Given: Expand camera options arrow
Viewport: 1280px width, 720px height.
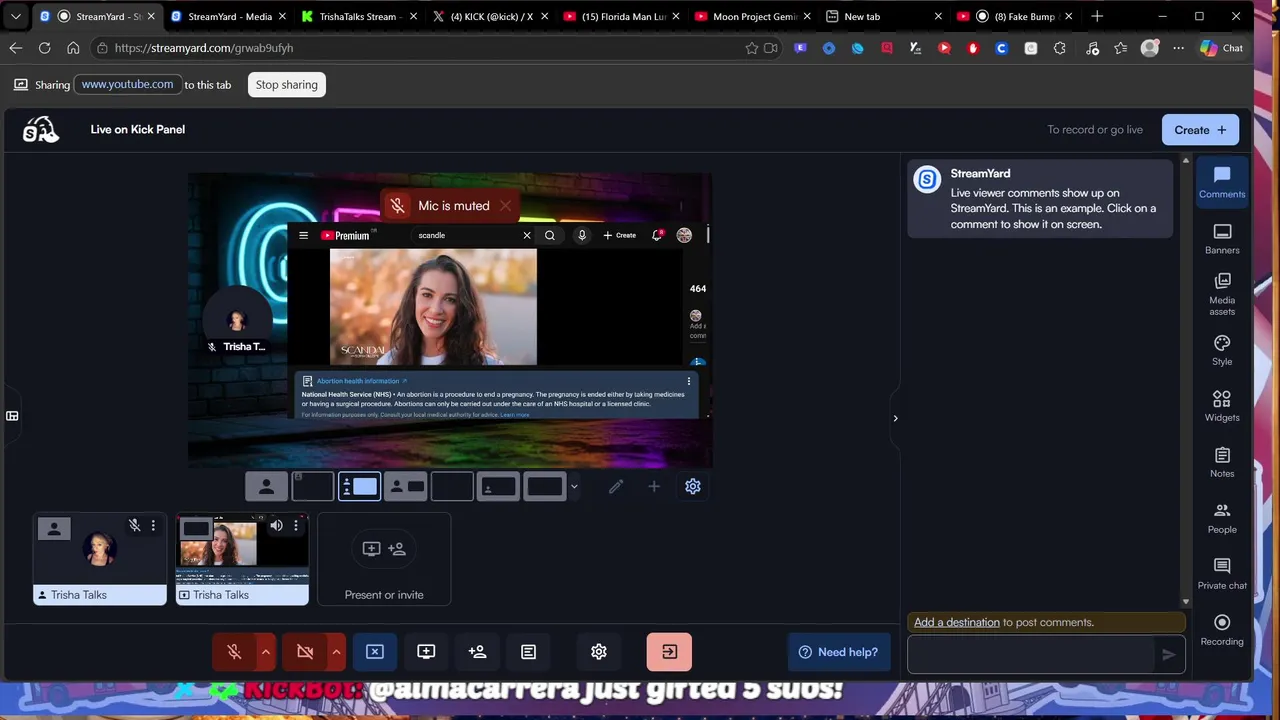Looking at the screenshot, I should (x=337, y=652).
